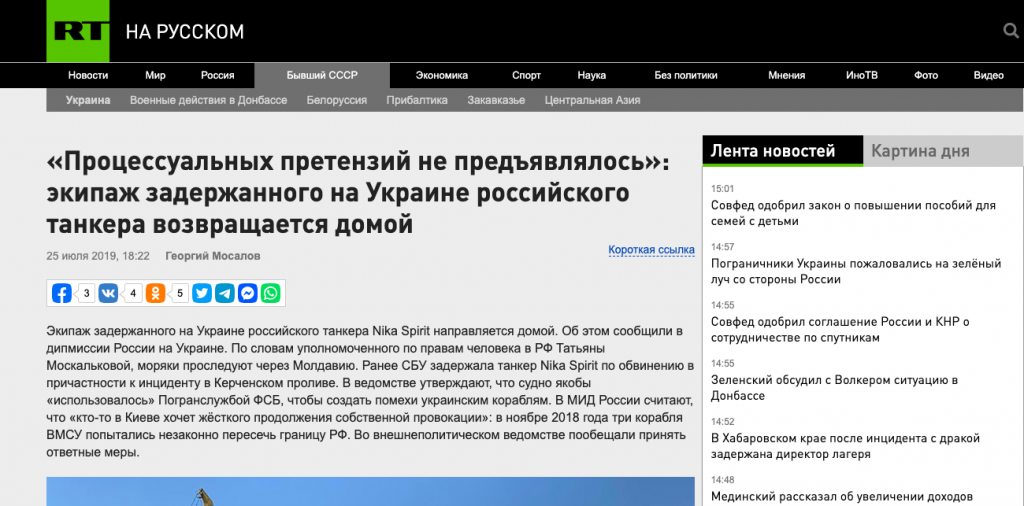Open the Закавказье submenu link

tap(496, 100)
